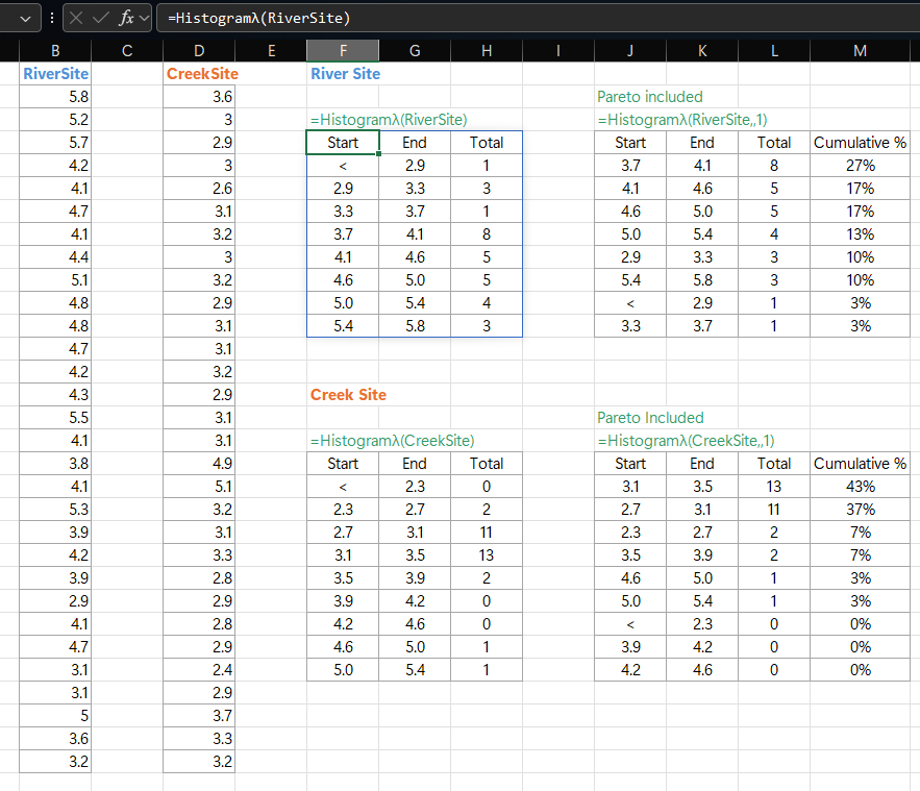Viewport: 920px width, 791px height.
Task: Select column H header
Action: (x=486, y=51)
